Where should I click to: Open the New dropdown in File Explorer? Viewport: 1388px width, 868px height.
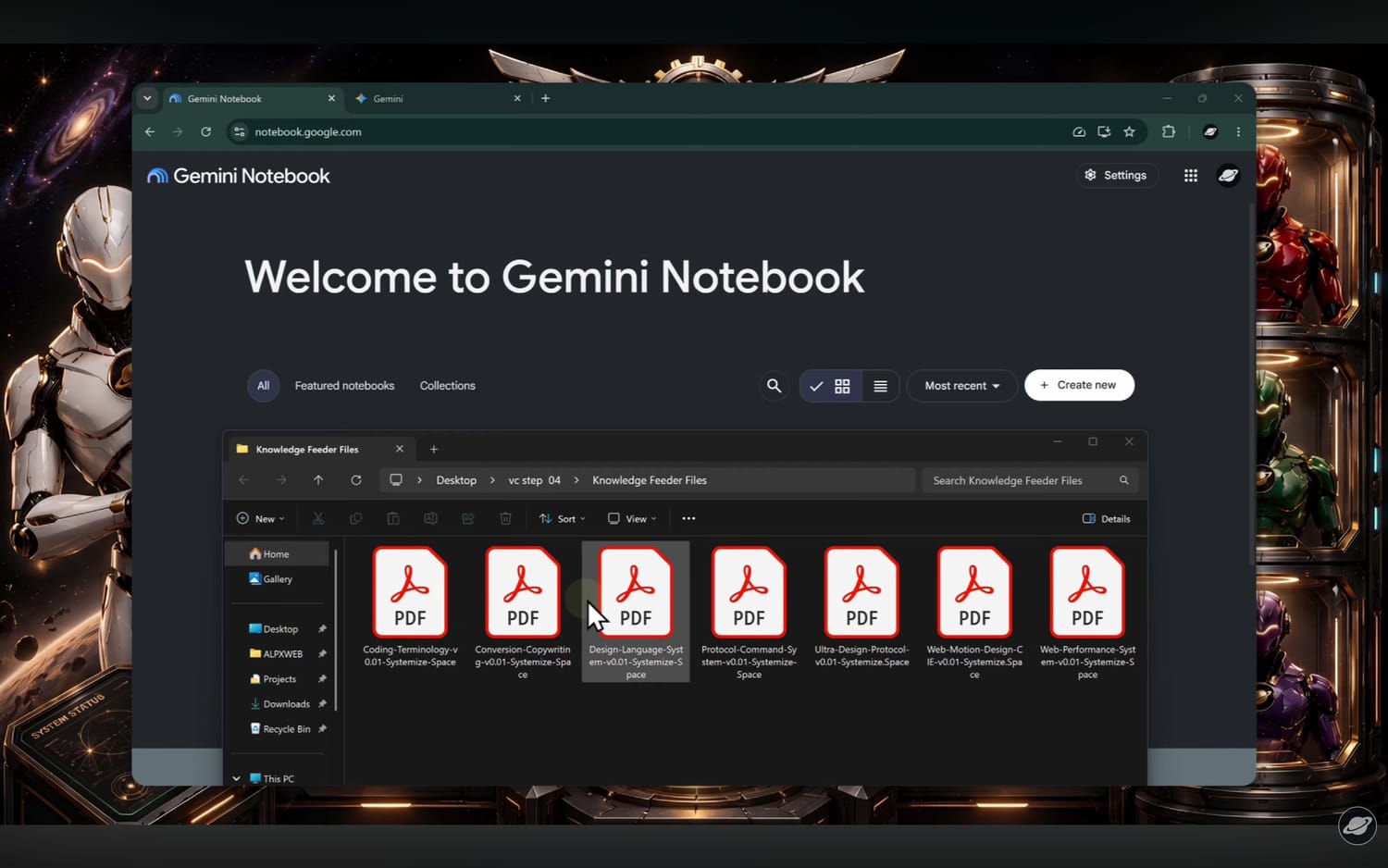(261, 518)
